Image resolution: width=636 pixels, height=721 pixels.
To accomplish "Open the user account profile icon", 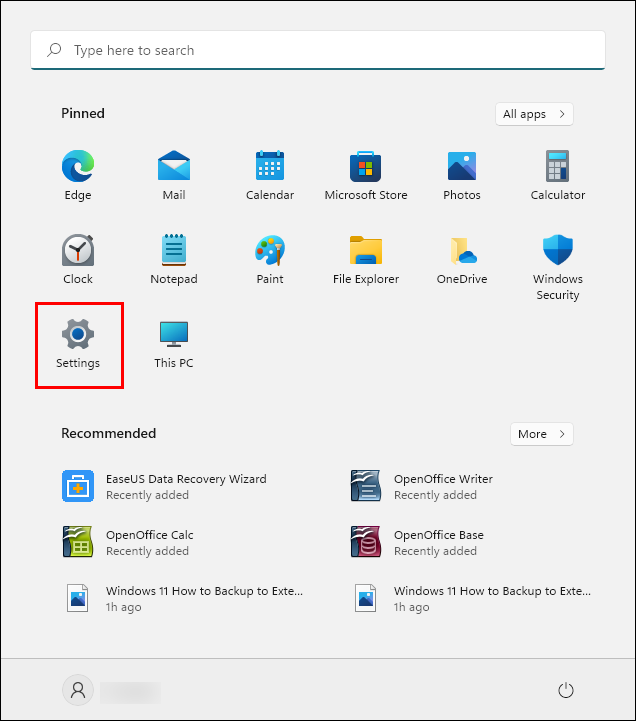I will point(78,690).
